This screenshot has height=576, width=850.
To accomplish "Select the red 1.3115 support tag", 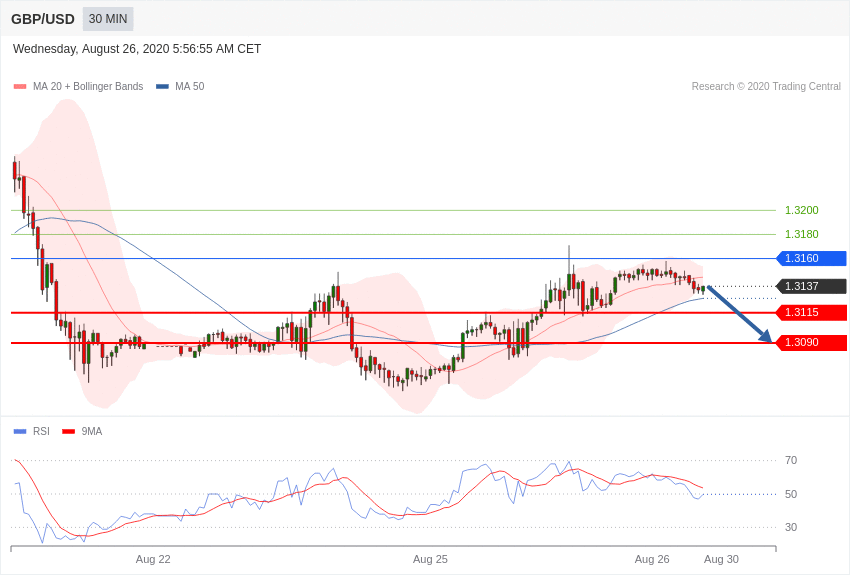I will (811, 313).
